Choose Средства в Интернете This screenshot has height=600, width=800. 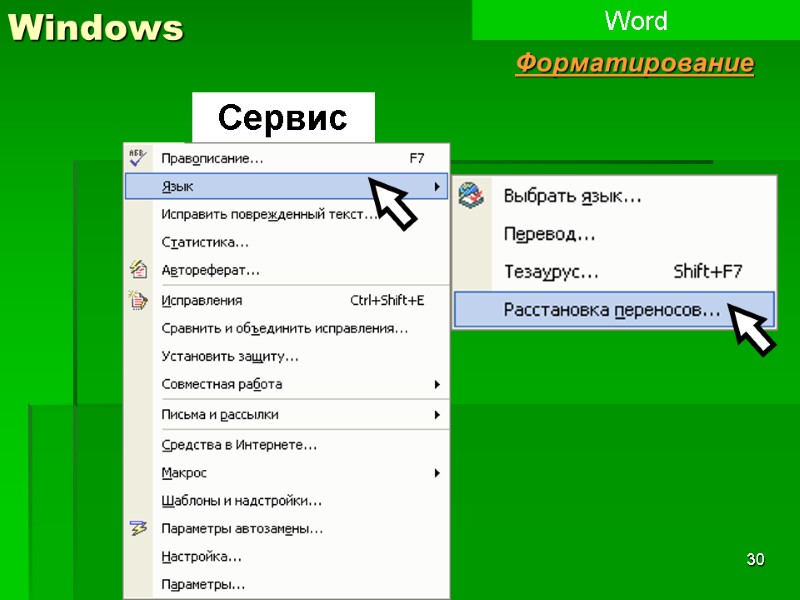click(287, 445)
